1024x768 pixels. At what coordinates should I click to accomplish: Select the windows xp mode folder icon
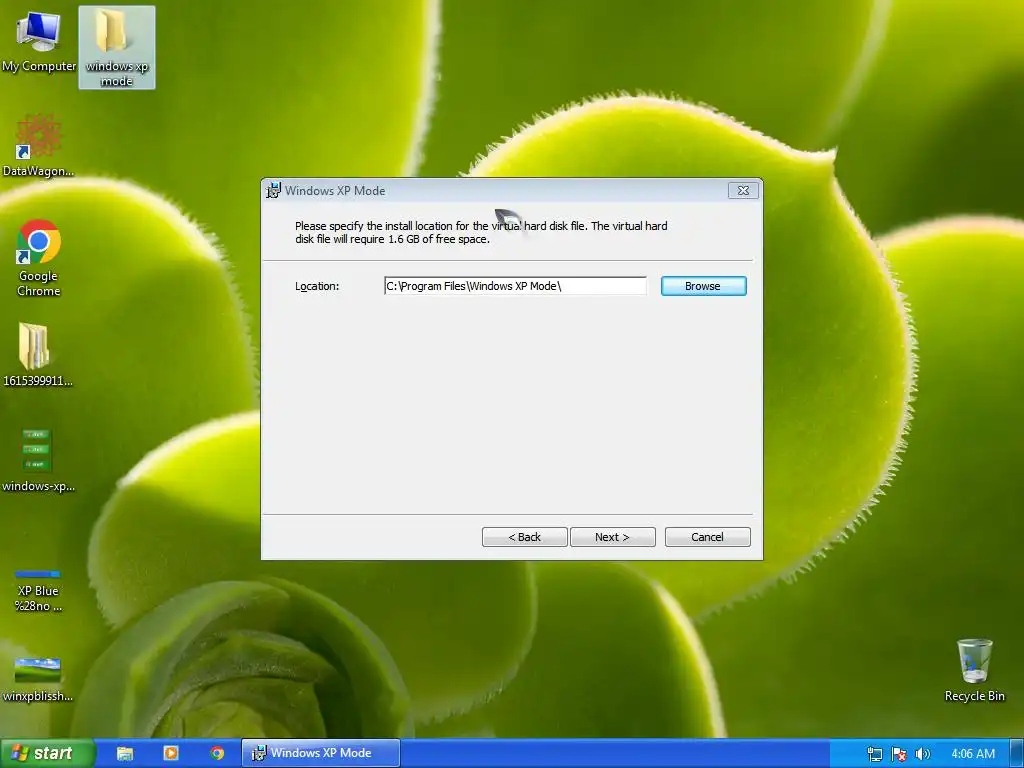coord(117,48)
